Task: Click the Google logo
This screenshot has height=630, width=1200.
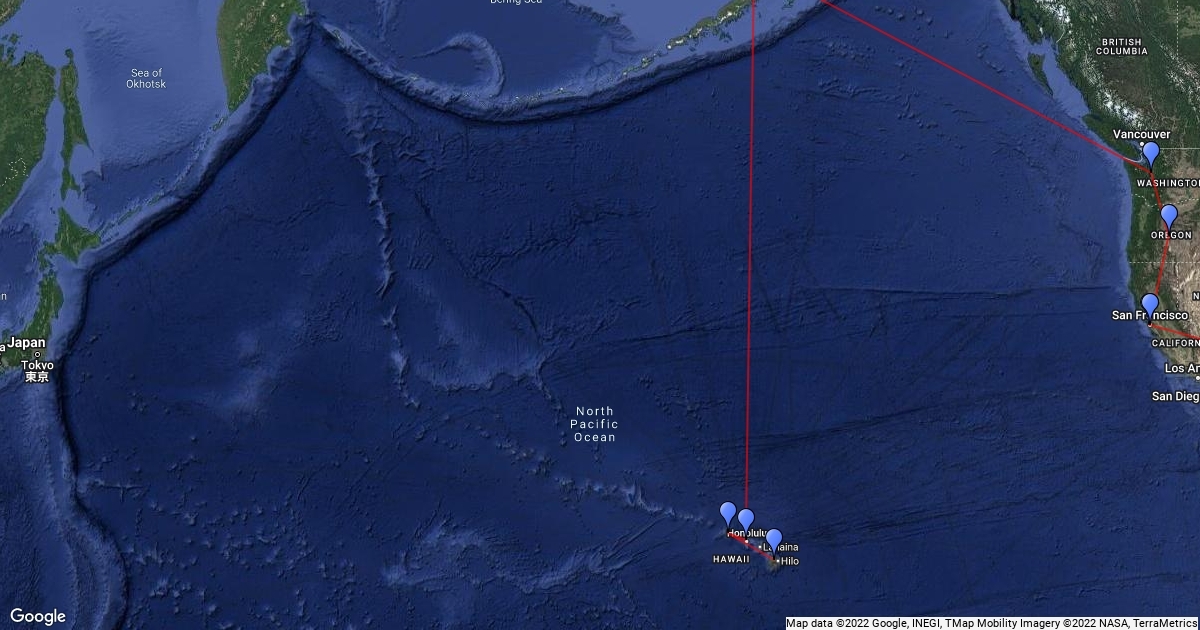Action: pyautogui.click(x=38, y=616)
